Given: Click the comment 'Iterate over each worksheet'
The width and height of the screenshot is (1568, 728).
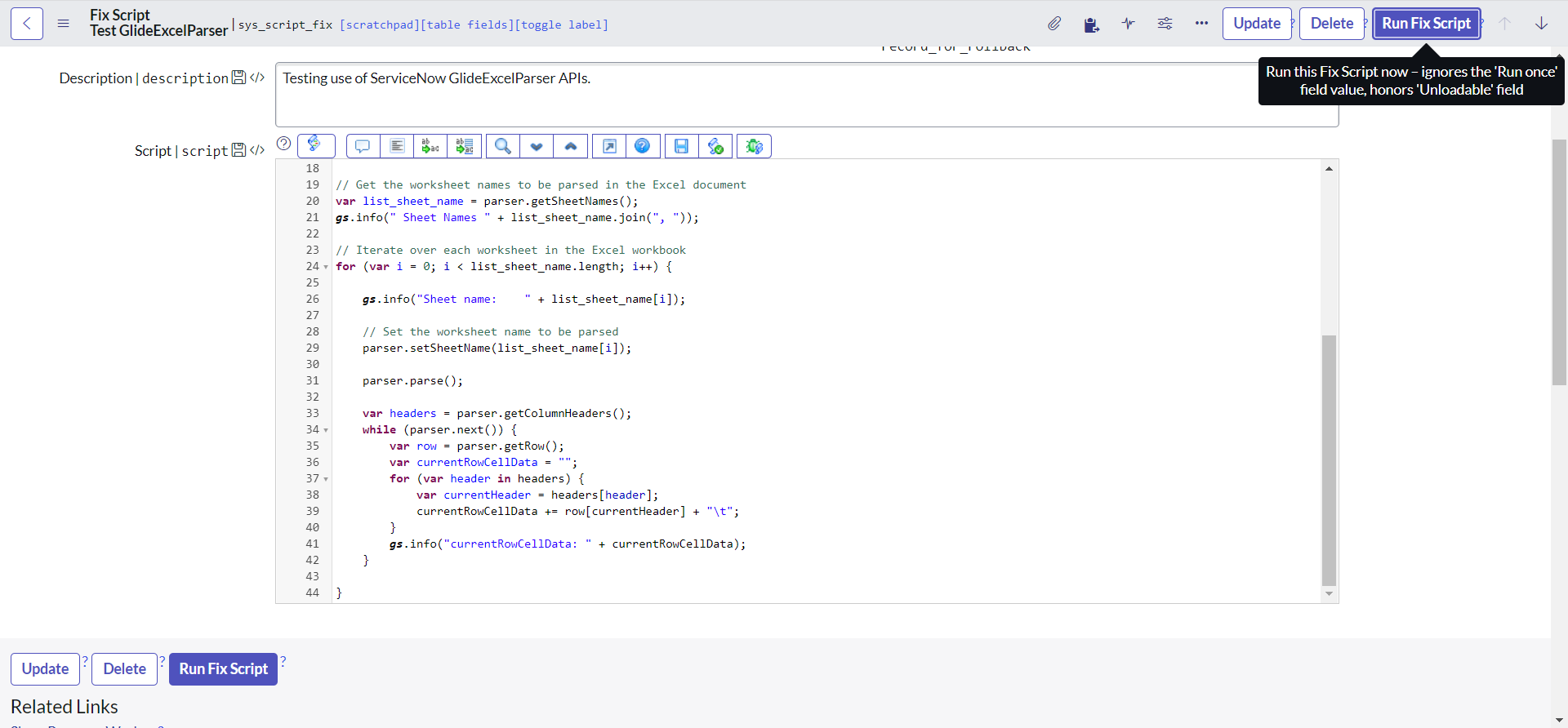Looking at the screenshot, I should 510,251.
